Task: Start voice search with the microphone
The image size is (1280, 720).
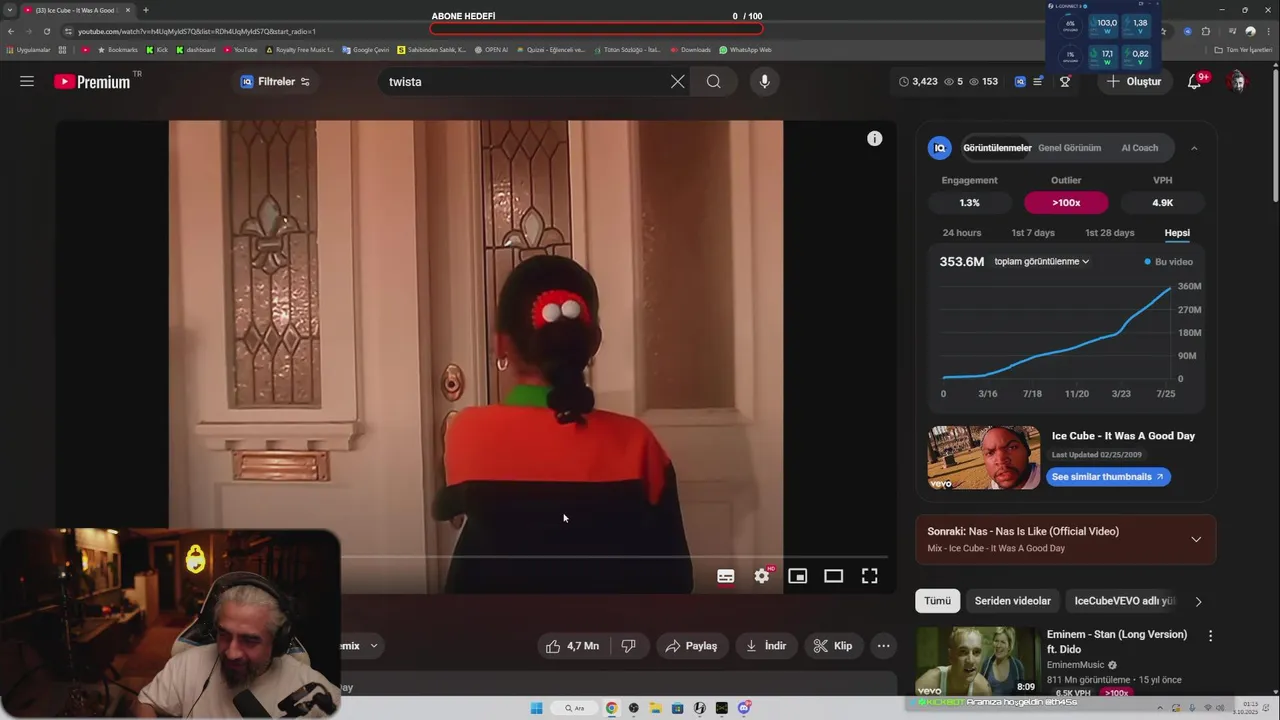Action: (765, 81)
